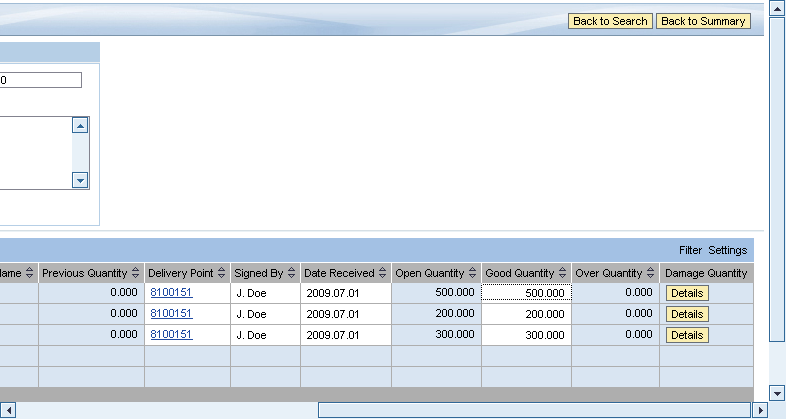
Task: Sort by Signed By column icon
Action: click(x=292, y=273)
